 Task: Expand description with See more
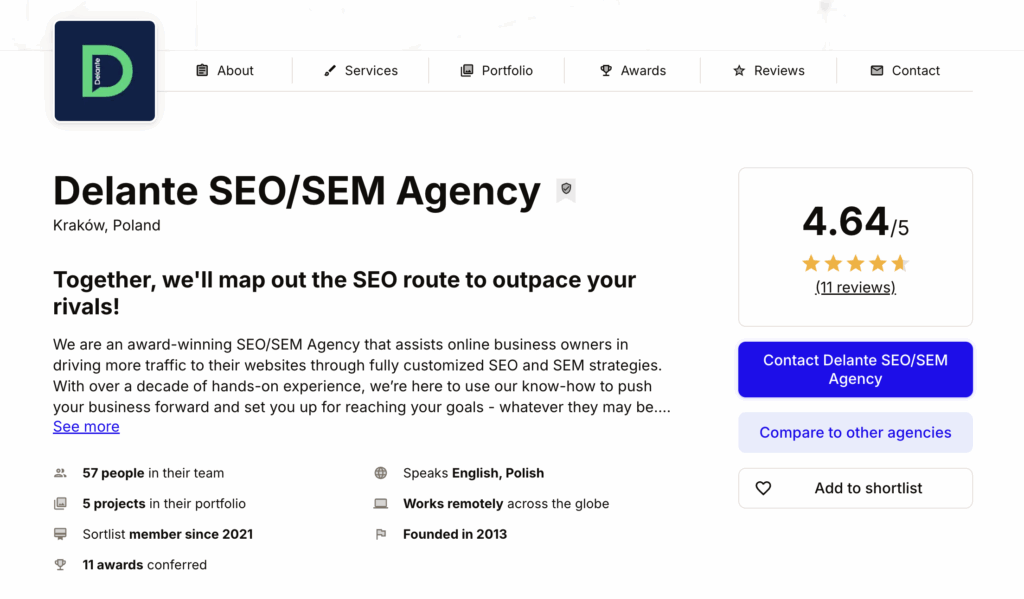click(86, 427)
